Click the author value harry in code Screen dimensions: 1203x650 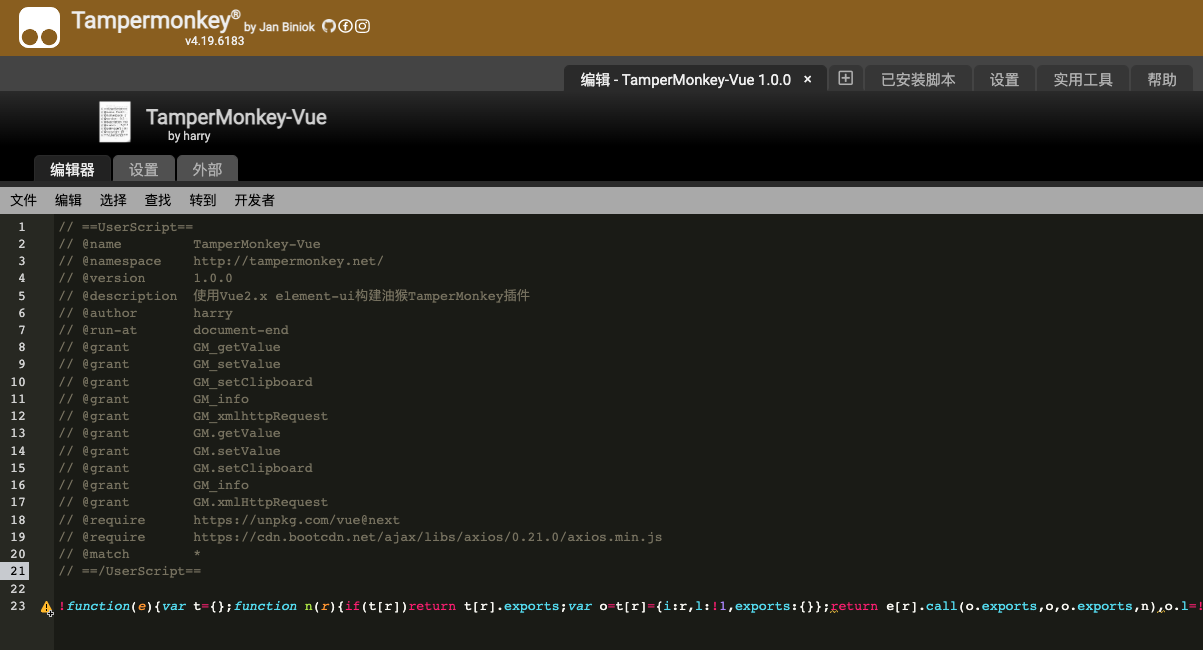coord(213,313)
